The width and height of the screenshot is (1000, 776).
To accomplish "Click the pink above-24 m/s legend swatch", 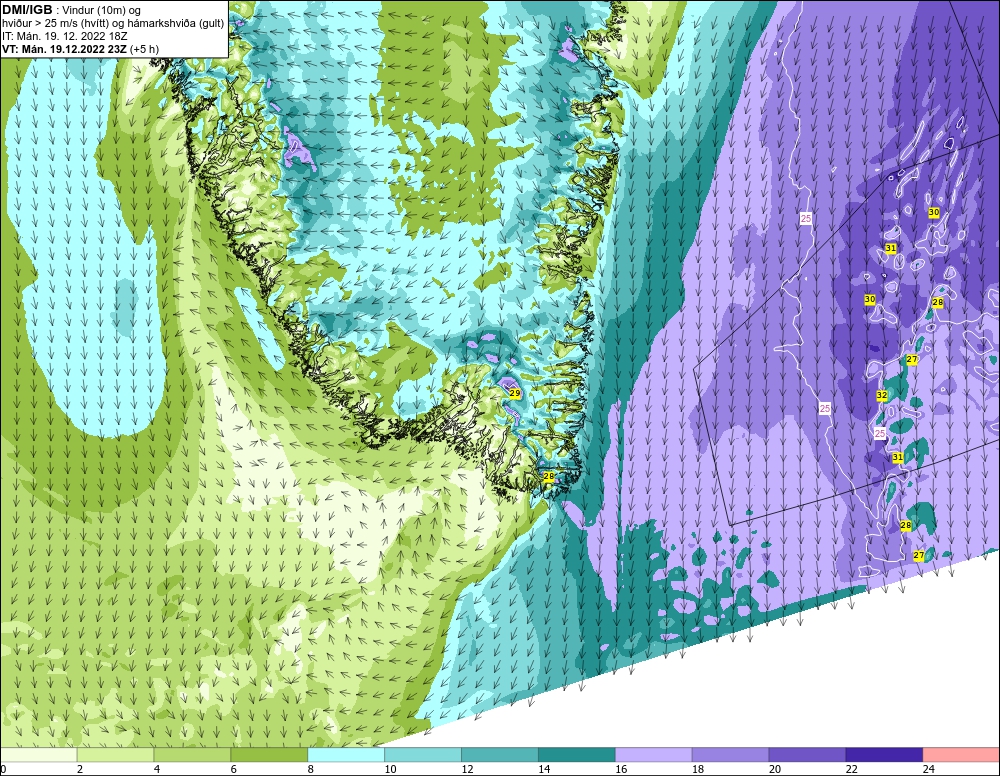I will coord(962,755).
